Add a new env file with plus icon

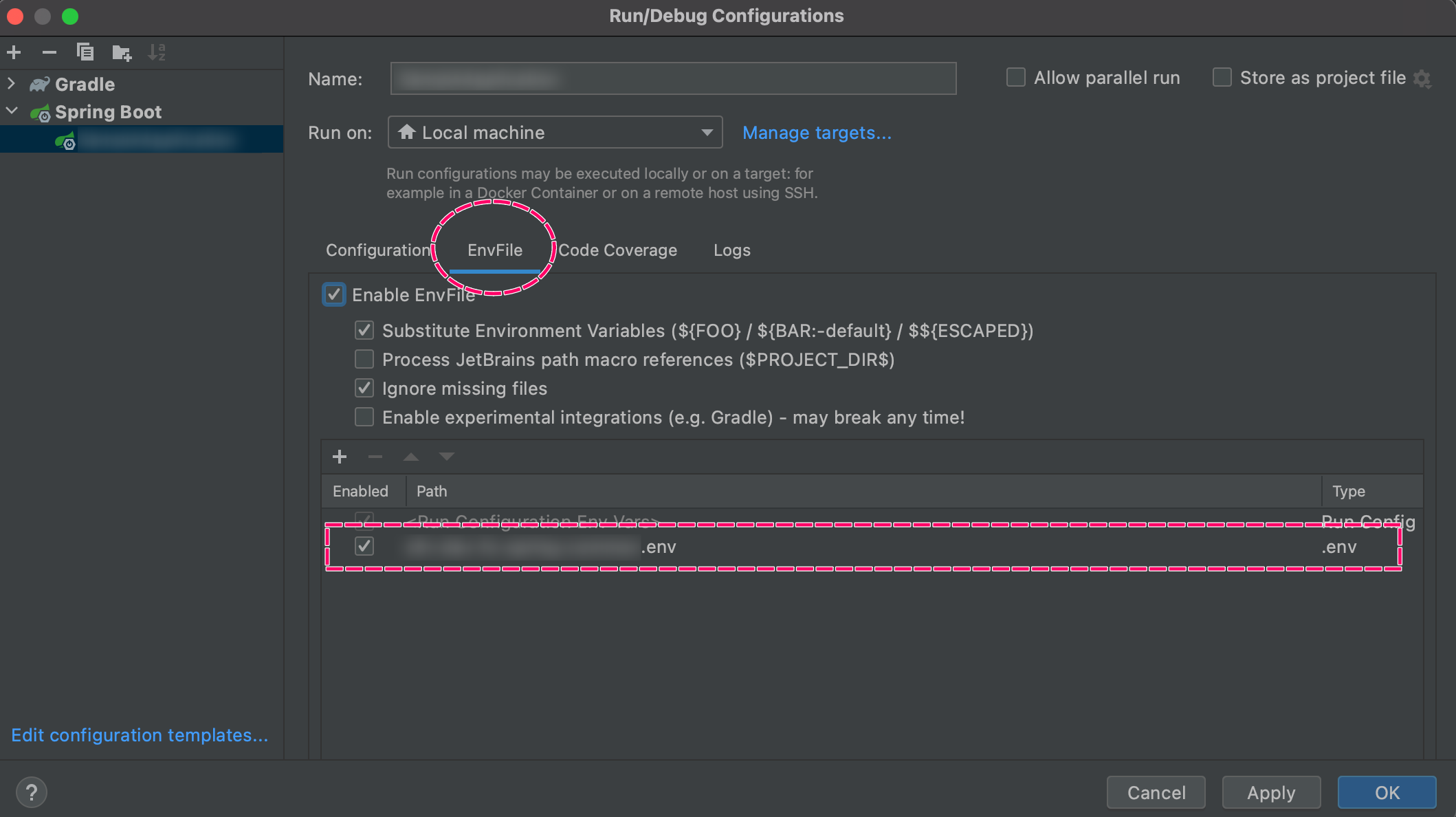click(x=340, y=457)
